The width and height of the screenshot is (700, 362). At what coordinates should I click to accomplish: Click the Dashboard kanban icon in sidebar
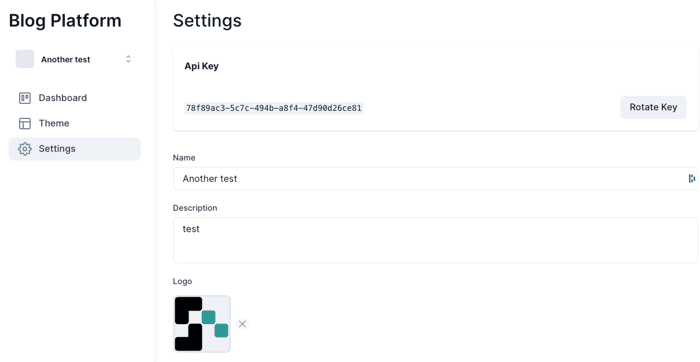(x=25, y=98)
